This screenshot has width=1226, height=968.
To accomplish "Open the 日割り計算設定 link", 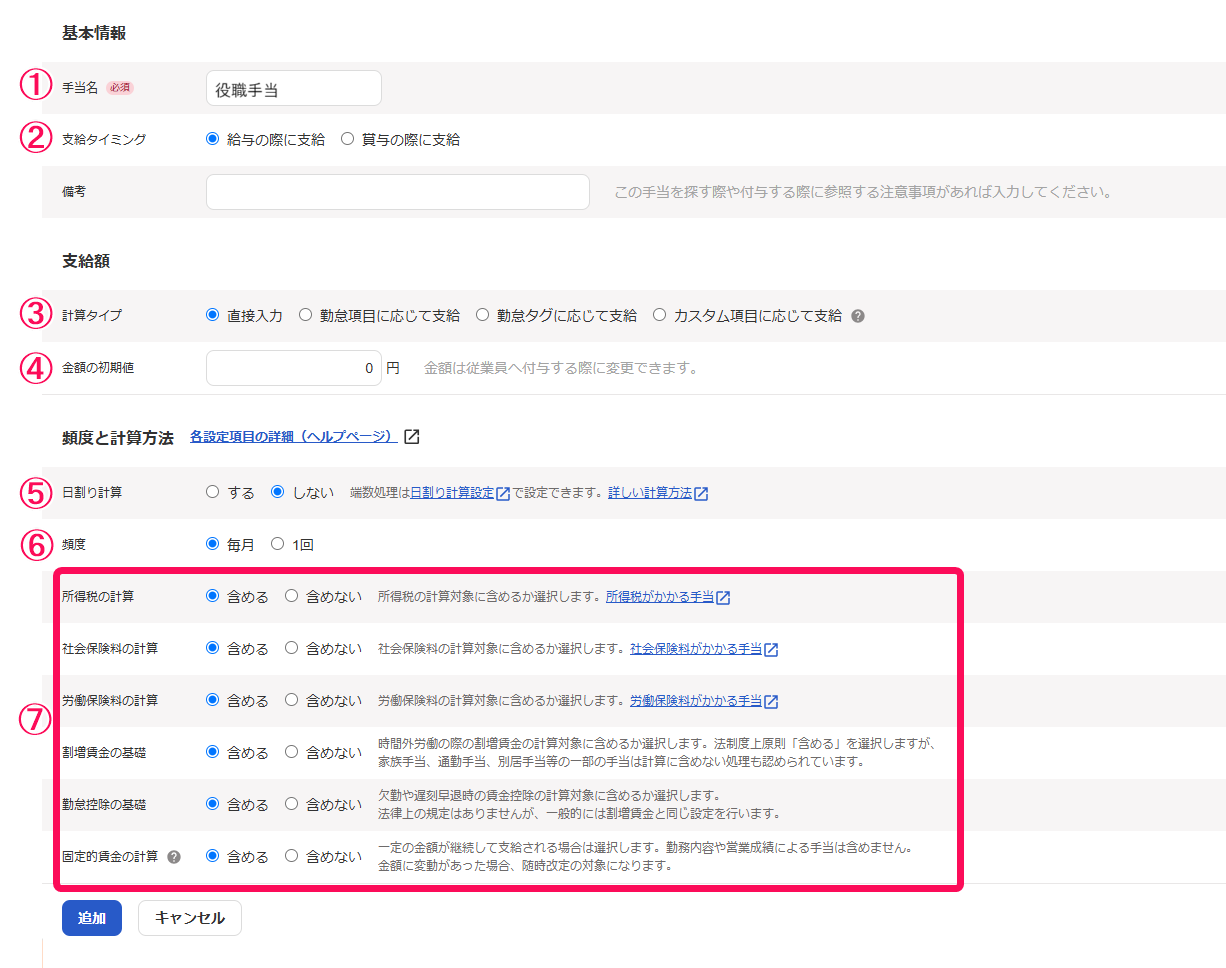I will coord(452,493).
